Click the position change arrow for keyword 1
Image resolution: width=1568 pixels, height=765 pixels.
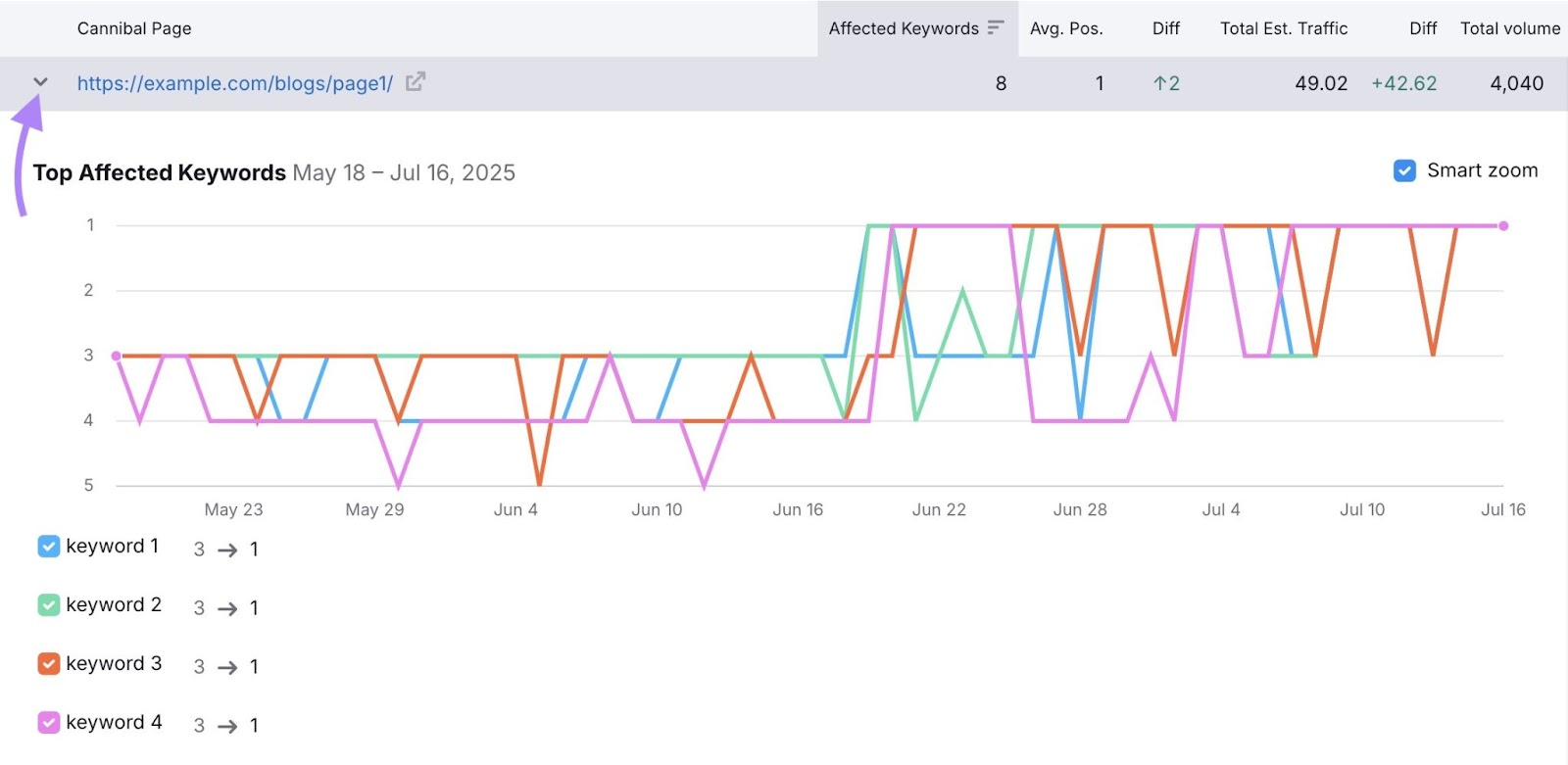(227, 550)
